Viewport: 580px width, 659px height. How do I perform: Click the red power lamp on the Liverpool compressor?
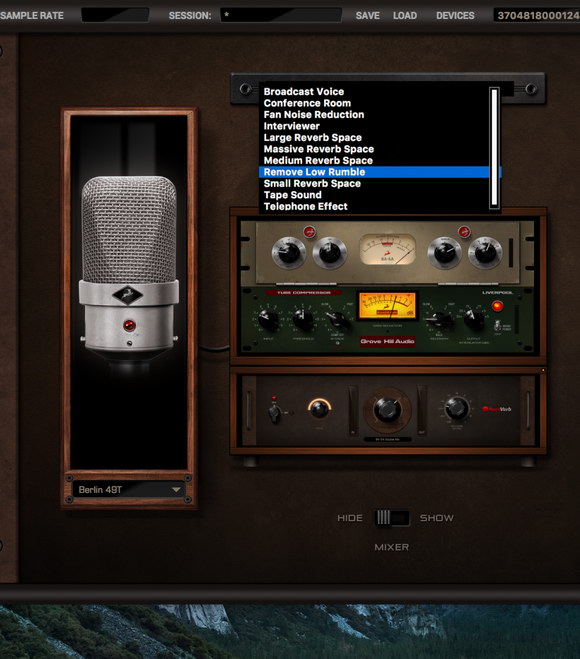[498, 306]
